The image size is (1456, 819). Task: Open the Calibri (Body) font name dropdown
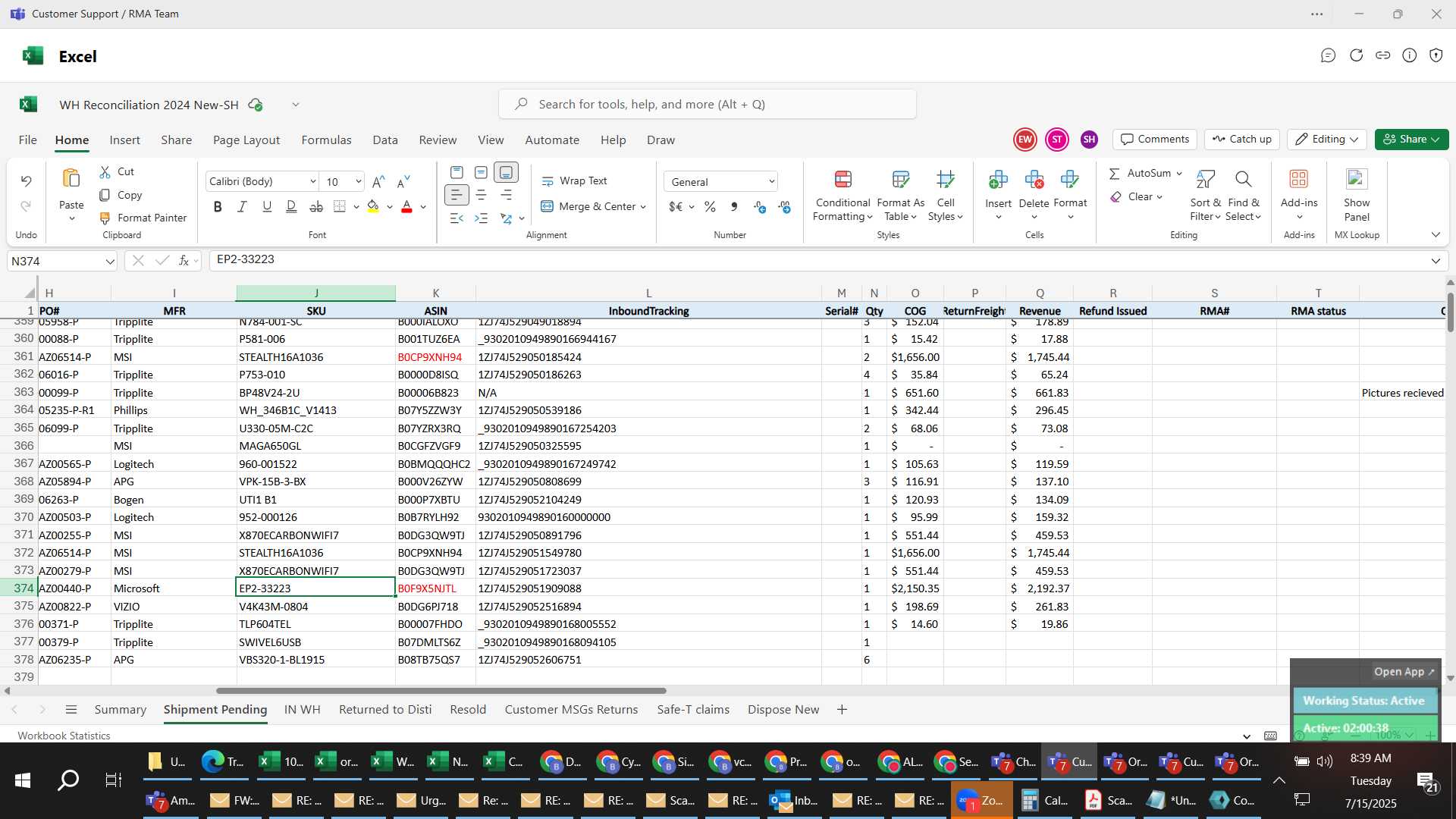coord(312,182)
